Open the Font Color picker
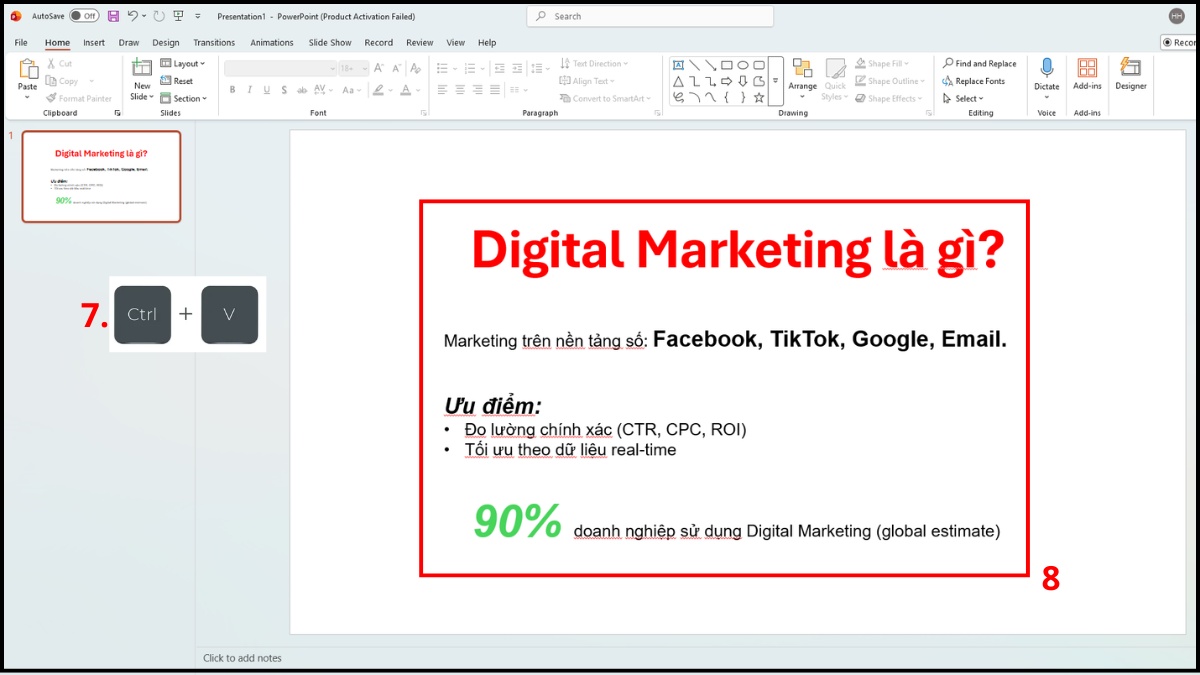Image resolution: width=1200 pixels, height=675 pixels. tap(406, 89)
